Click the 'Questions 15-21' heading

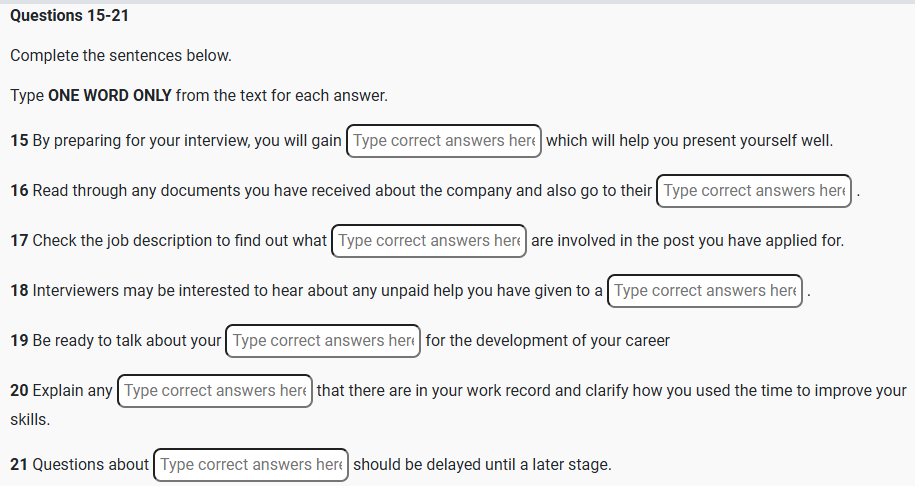70,16
